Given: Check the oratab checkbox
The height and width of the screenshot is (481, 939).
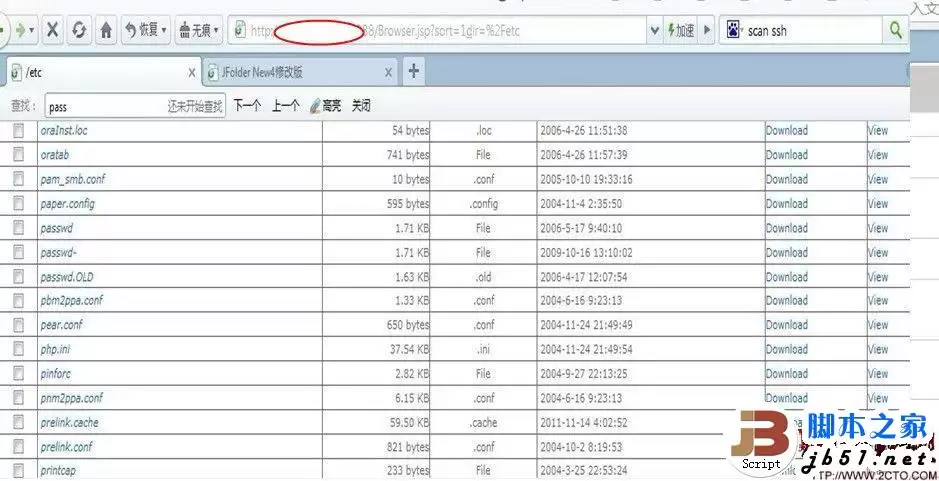Looking at the screenshot, I should (18, 155).
